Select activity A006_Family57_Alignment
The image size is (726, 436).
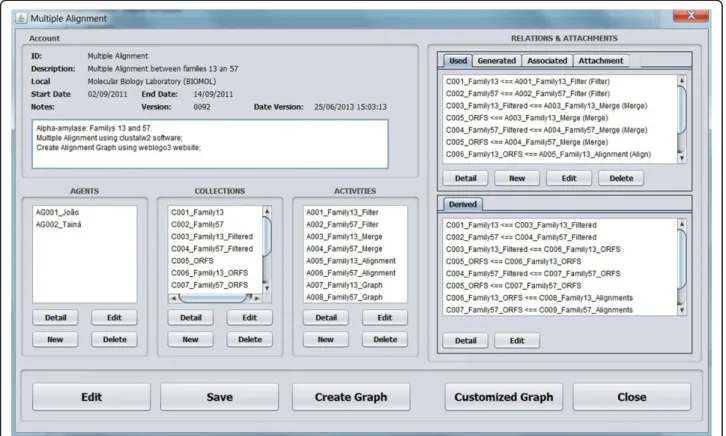pos(350,273)
